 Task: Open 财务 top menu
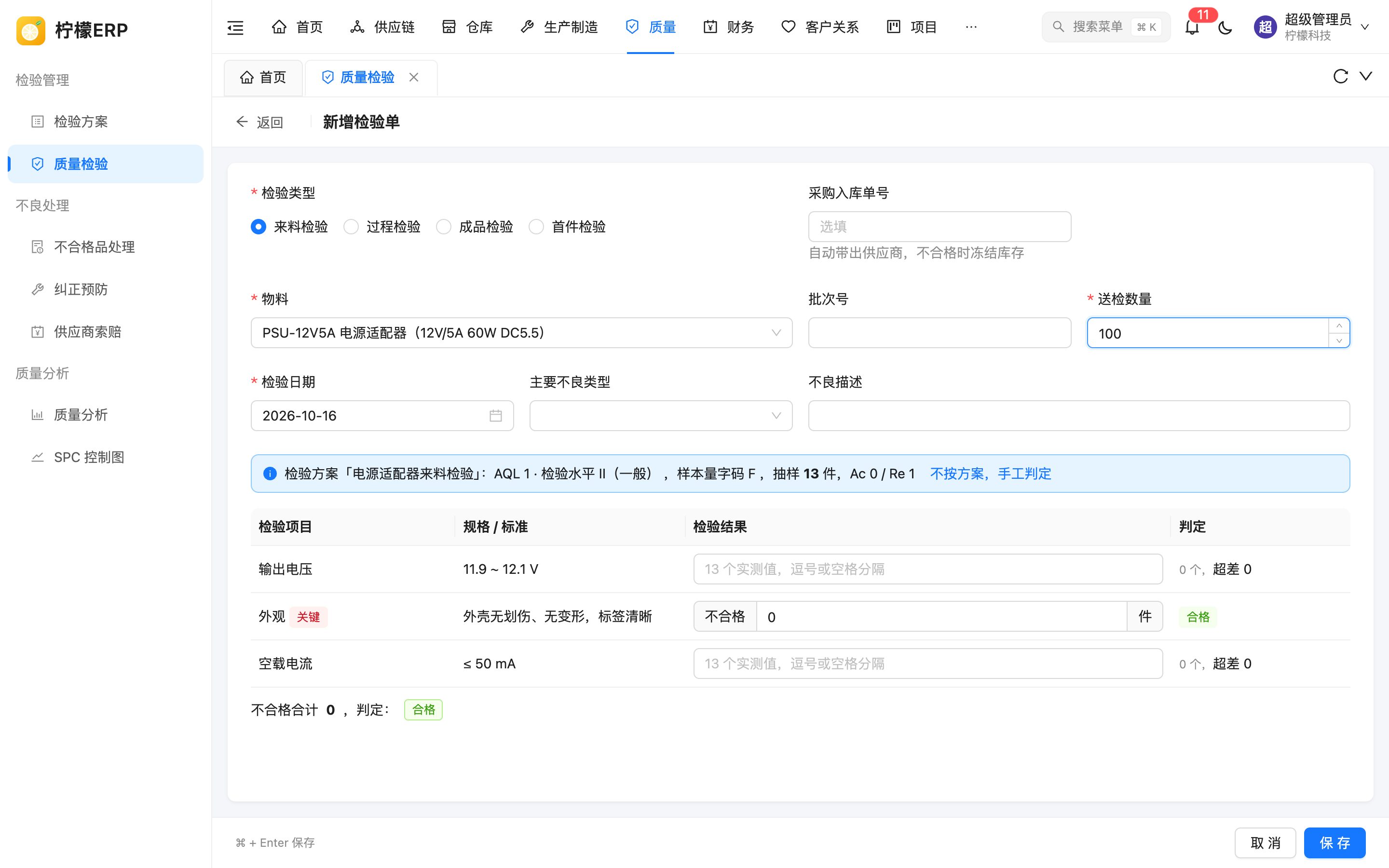coord(728,27)
